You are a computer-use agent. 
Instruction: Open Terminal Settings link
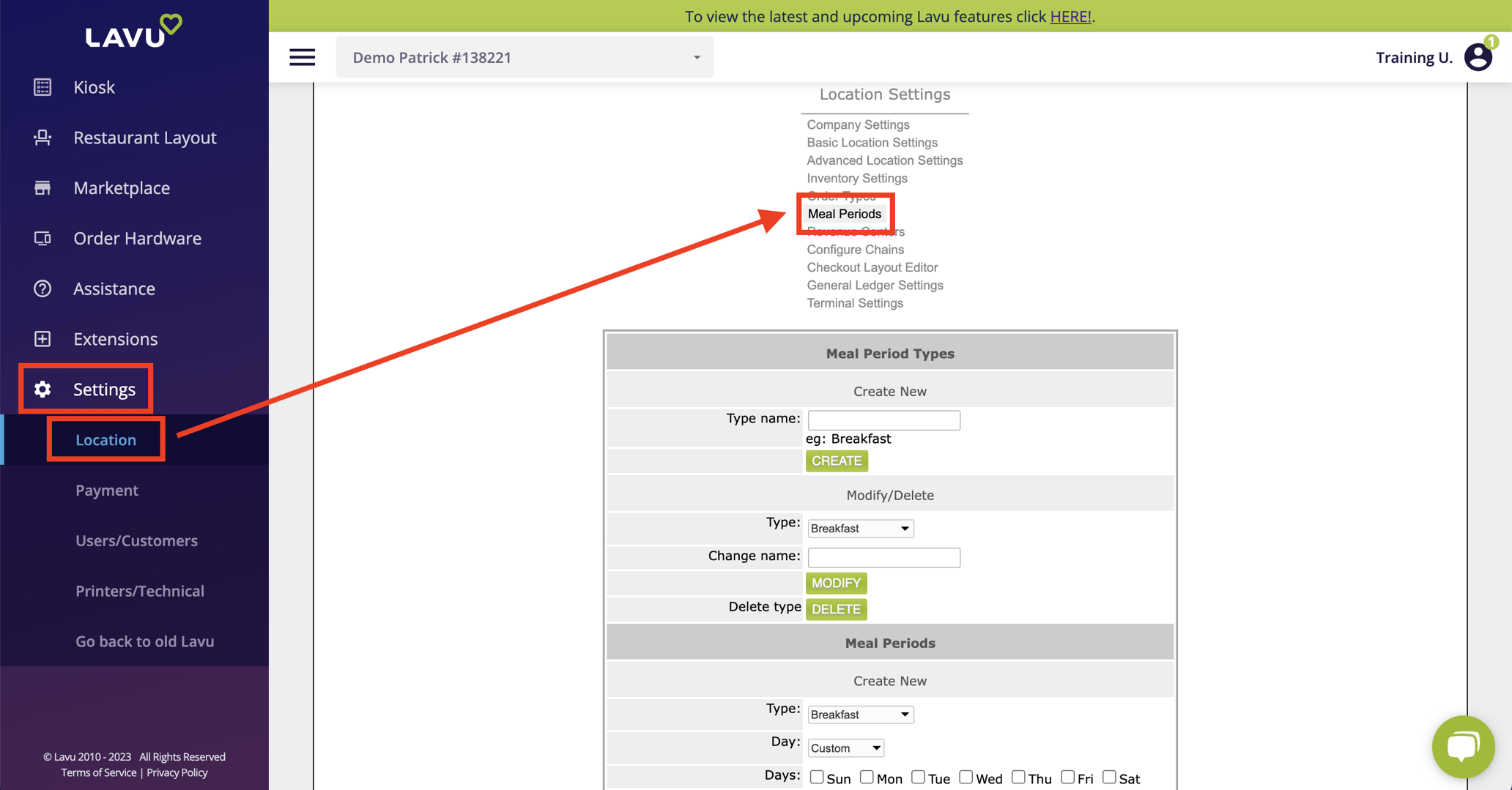[855, 303]
